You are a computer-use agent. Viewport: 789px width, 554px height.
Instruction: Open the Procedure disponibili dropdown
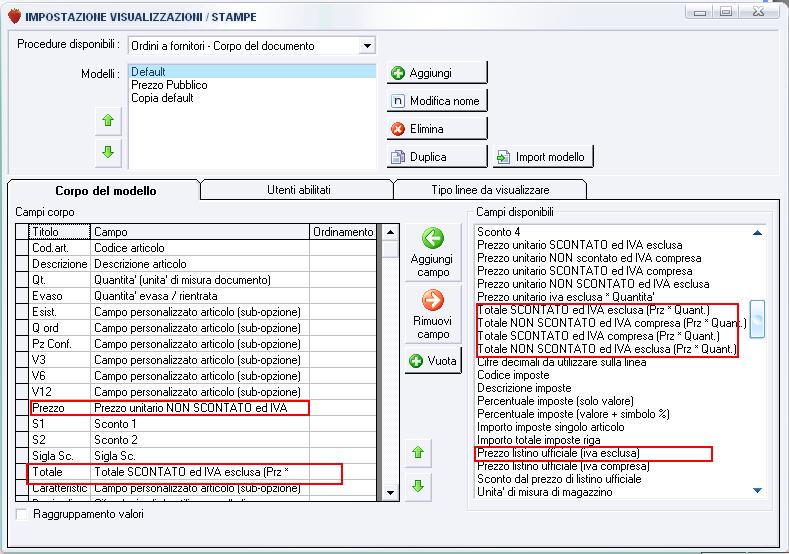pyautogui.click(x=367, y=46)
